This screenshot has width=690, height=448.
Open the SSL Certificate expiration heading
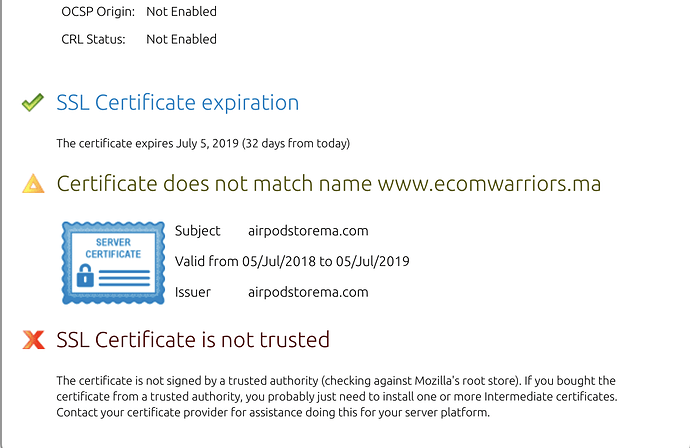[178, 103]
